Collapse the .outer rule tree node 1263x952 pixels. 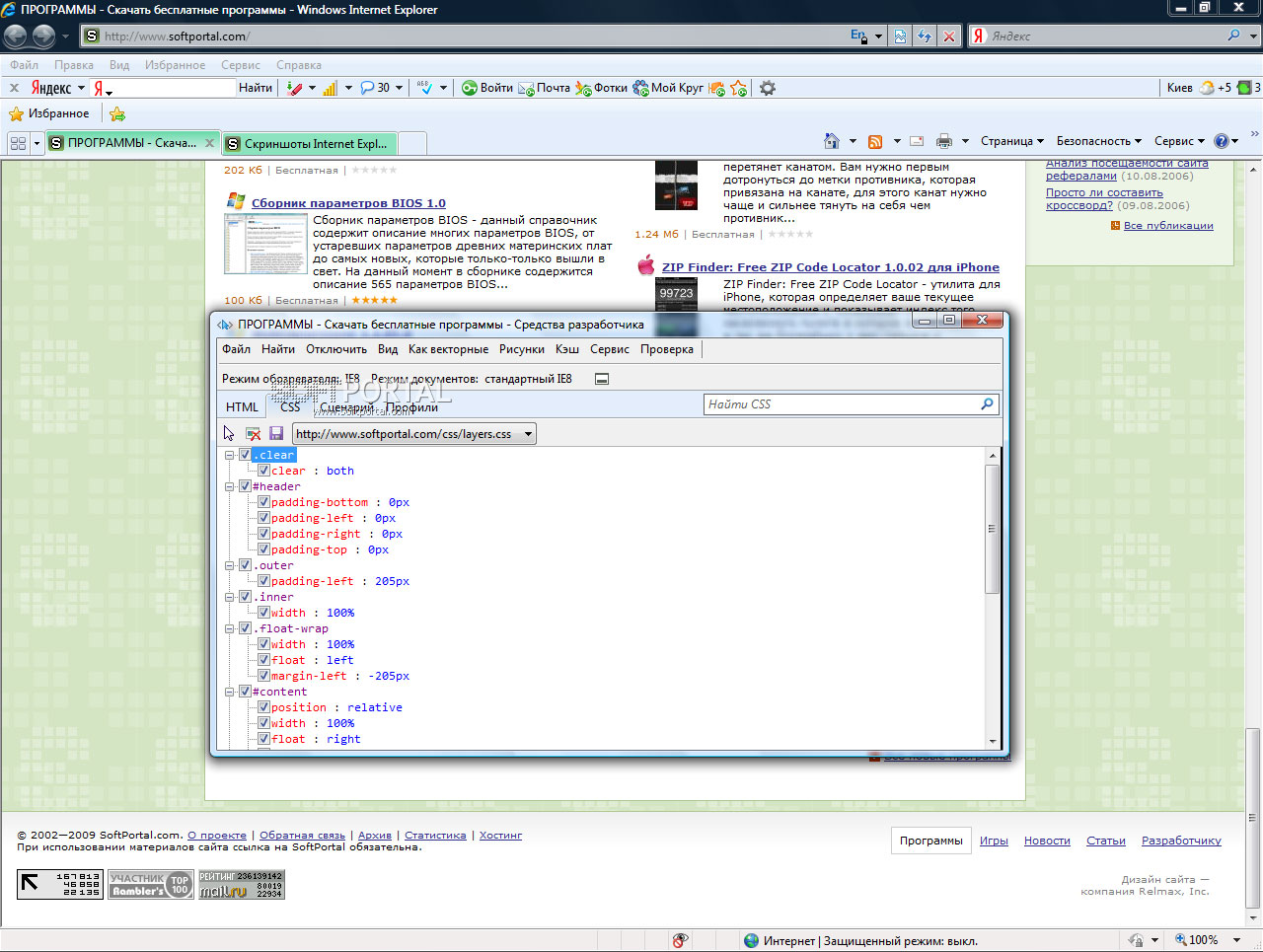(230, 565)
